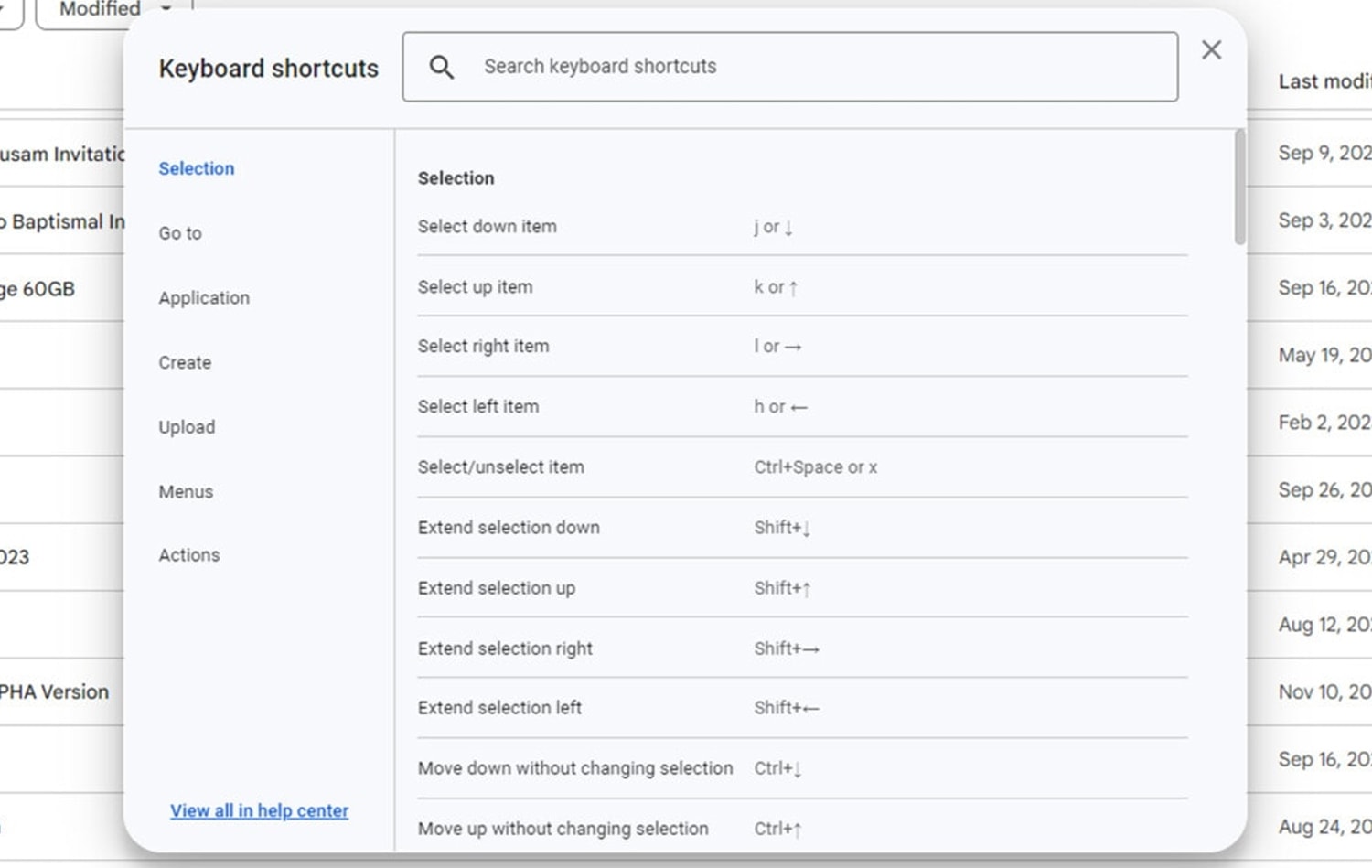Open the Menus shortcuts section
The height and width of the screenshot is (868, 1372).
point(185,491)
